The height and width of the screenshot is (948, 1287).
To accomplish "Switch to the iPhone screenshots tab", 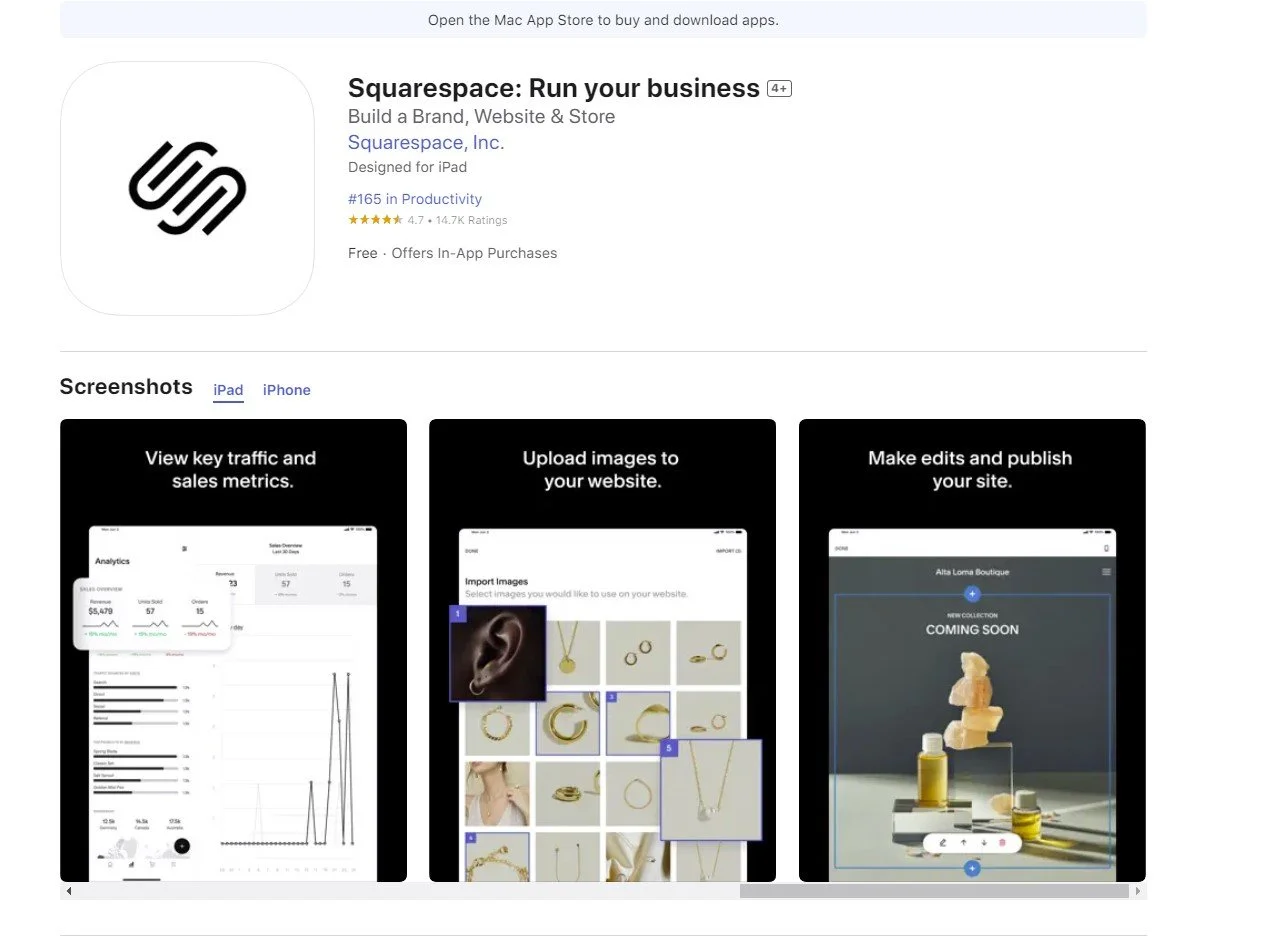I will pyautogui.click(x=287, y=390).
